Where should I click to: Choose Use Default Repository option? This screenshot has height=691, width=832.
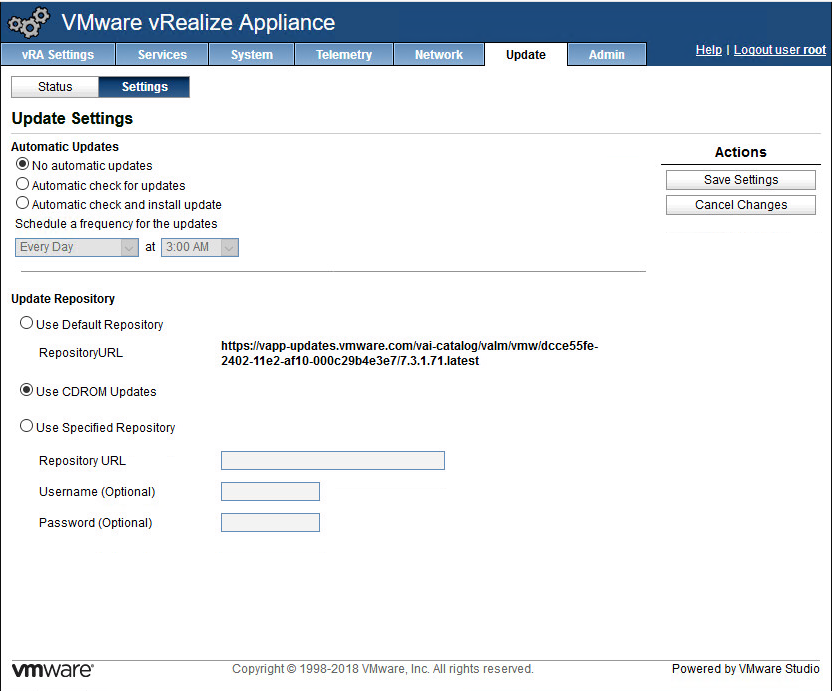pyautogui.click(x=27, y=324)
